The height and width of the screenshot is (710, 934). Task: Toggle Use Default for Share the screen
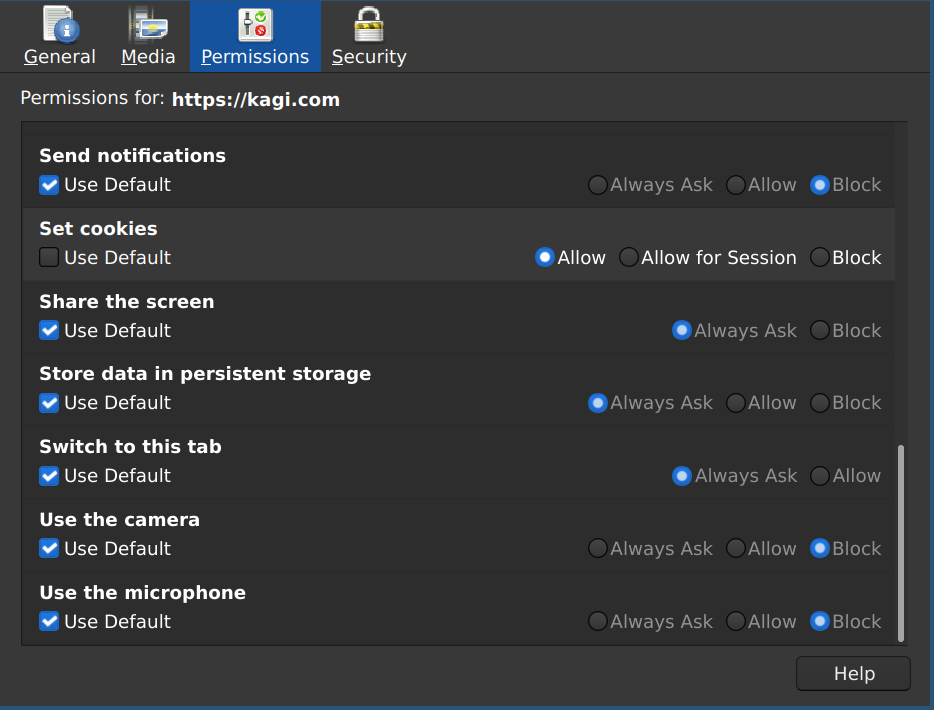(49, 331)
